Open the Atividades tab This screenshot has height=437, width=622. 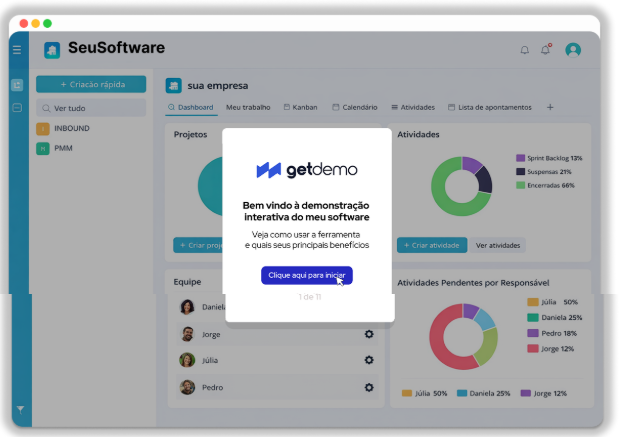tap(413, 107)
